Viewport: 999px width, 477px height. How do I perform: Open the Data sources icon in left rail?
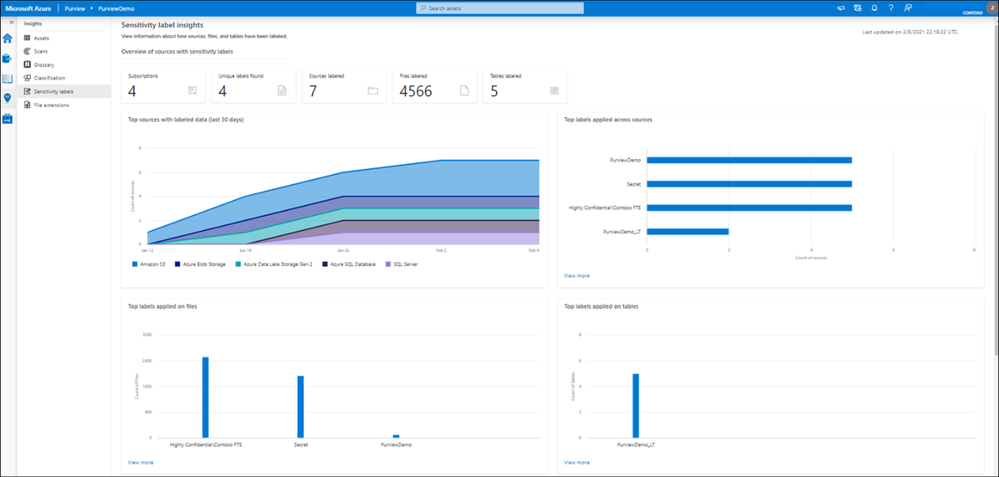(8, 59)
